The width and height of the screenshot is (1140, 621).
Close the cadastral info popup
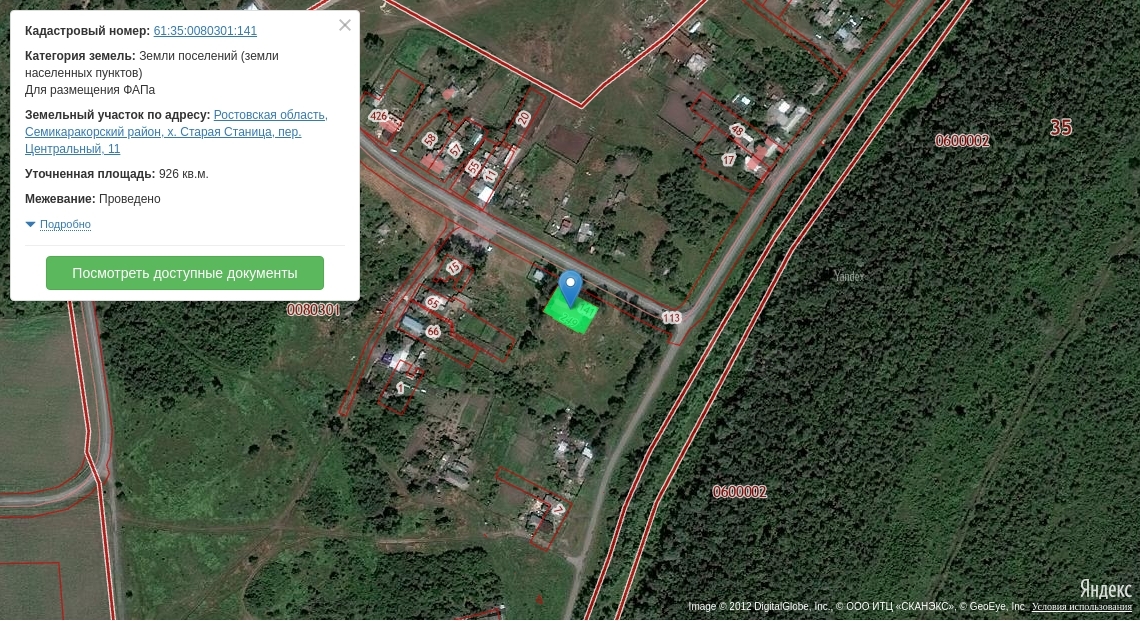345,26
